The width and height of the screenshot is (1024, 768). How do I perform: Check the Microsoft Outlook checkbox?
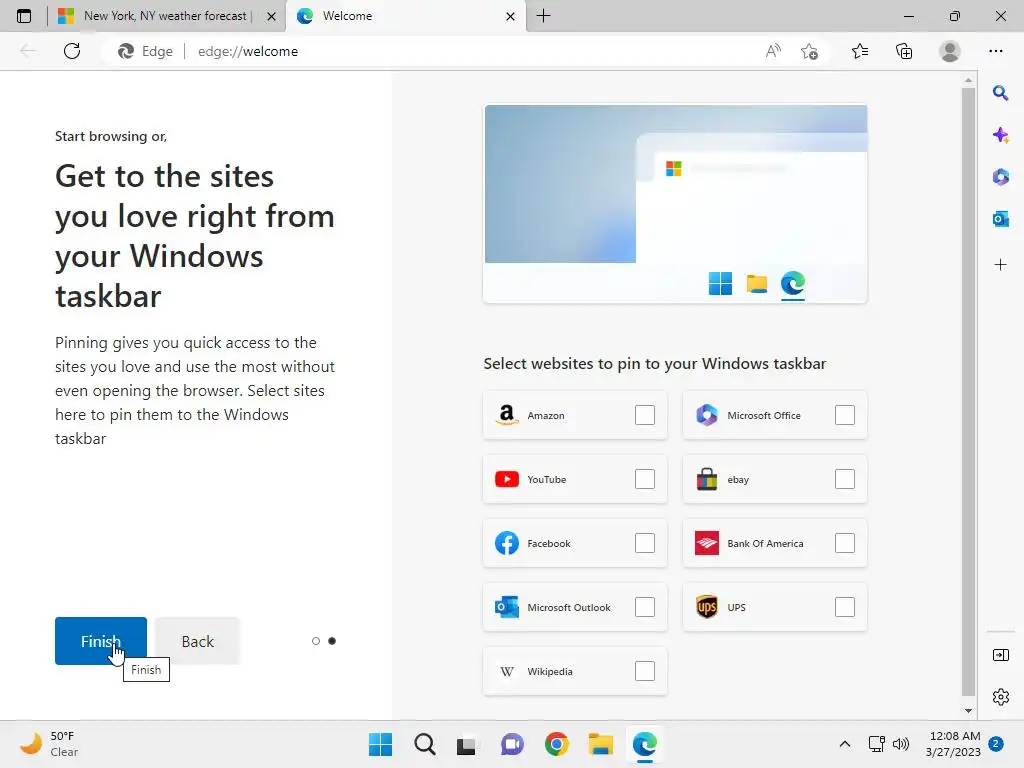645,607
